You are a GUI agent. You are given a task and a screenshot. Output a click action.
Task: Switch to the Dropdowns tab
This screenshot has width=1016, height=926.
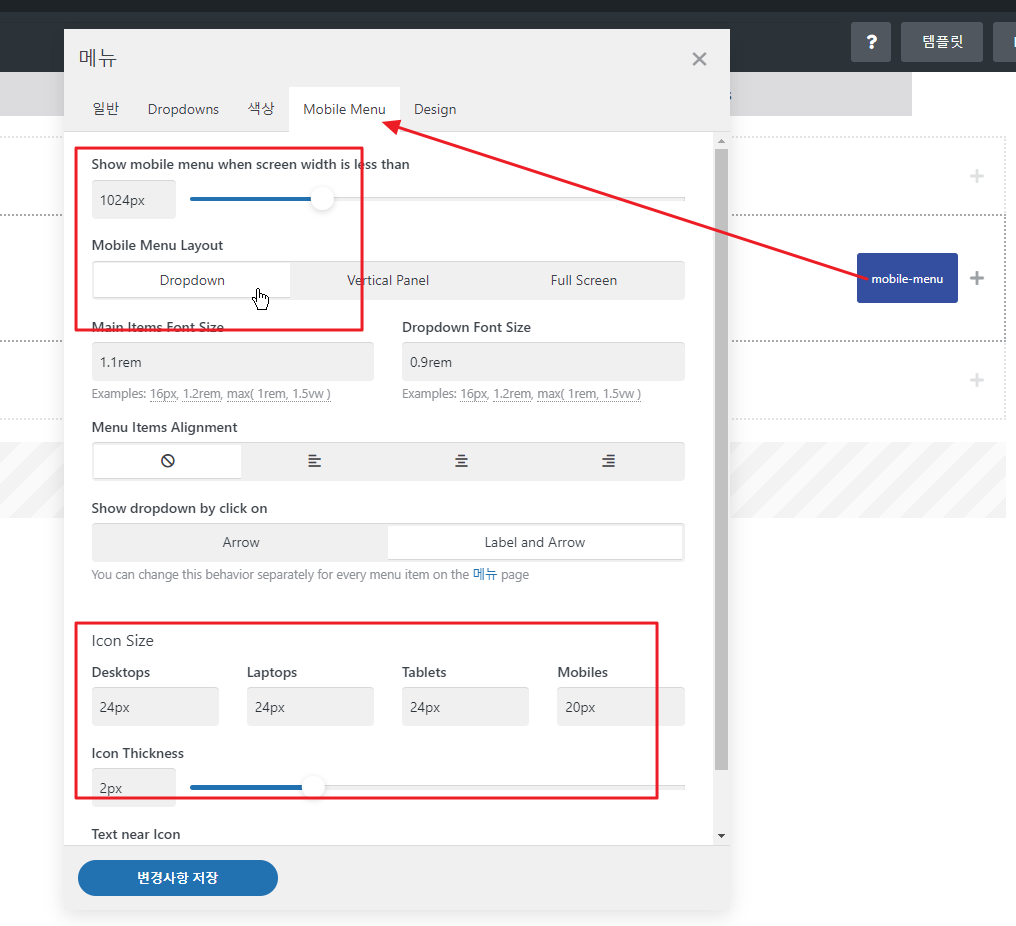point(183,109)
